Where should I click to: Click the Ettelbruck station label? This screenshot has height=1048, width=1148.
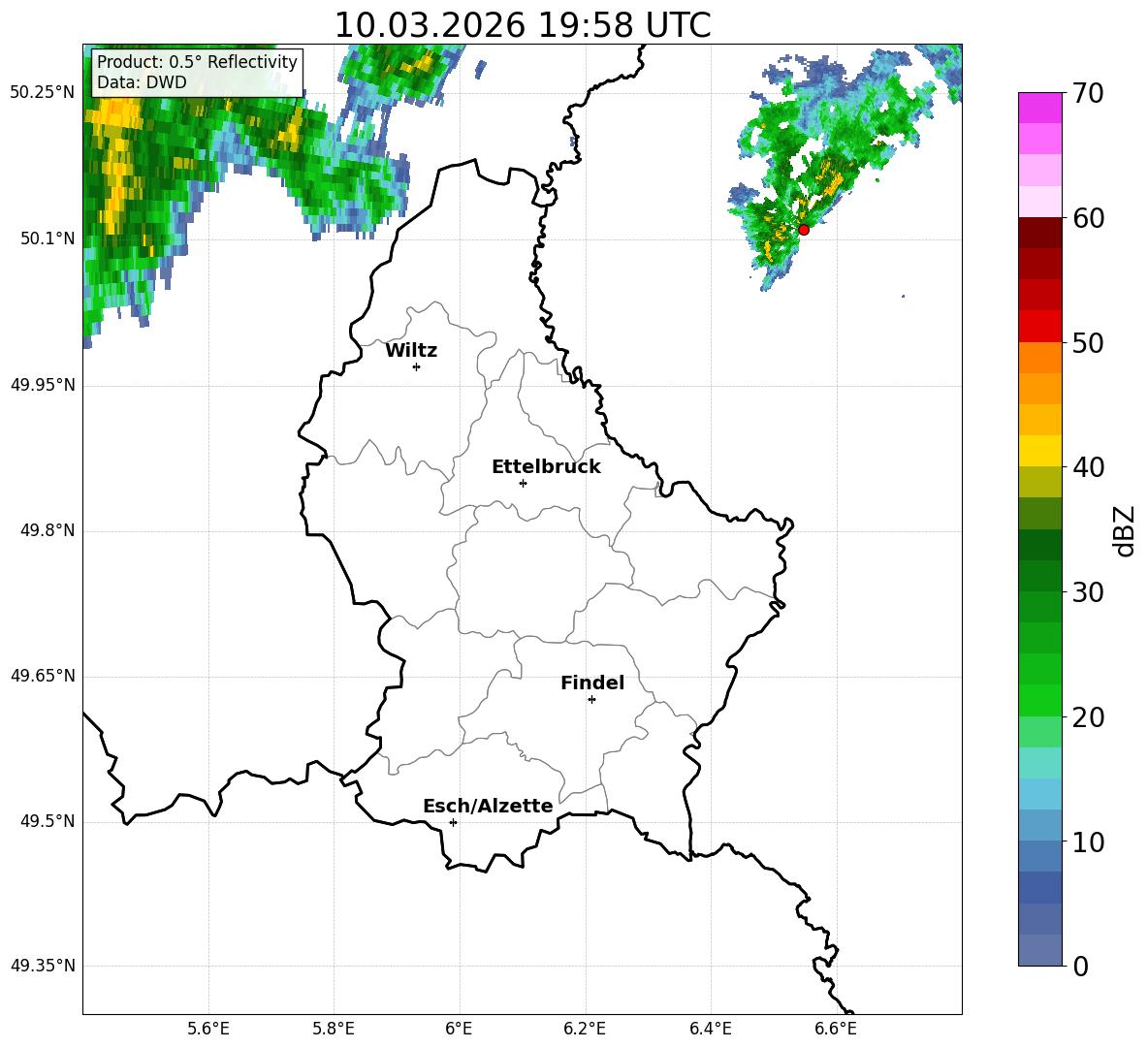click(546, 467)
